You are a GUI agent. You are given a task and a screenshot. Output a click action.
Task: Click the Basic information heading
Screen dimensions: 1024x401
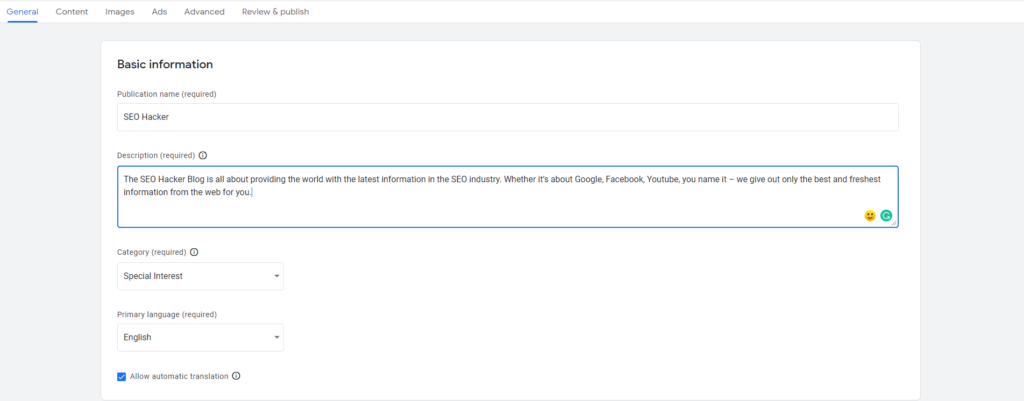(165, 65)
